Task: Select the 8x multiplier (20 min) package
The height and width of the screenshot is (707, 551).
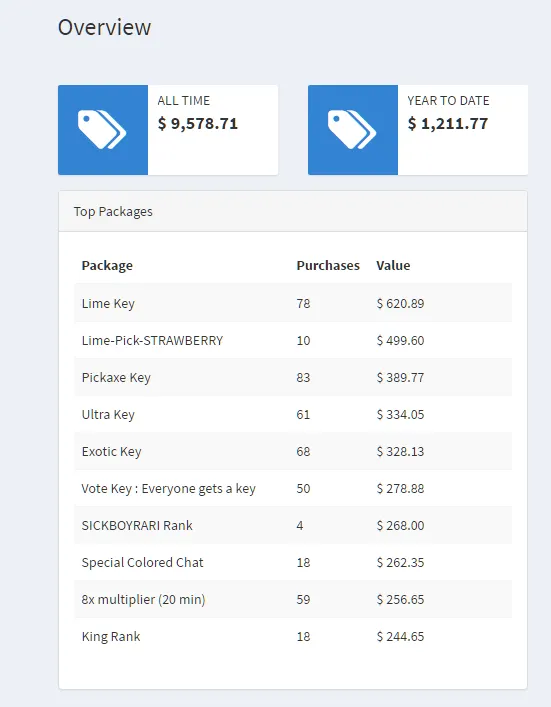Action: click(143, 599)
